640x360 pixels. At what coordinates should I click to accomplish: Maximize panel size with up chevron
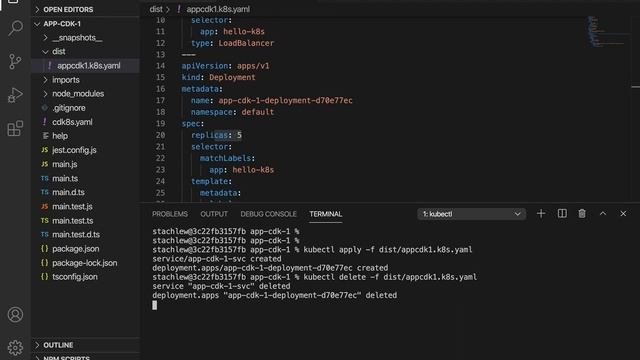click(603, 213)
